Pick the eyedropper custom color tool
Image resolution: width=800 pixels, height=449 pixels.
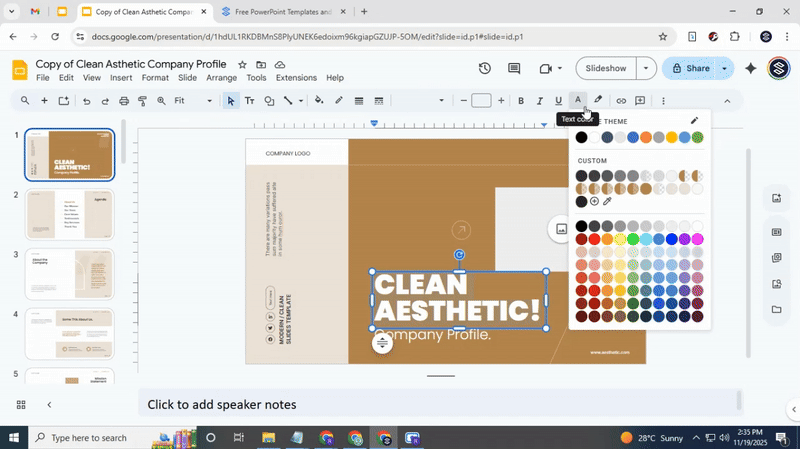click(607, 202)
